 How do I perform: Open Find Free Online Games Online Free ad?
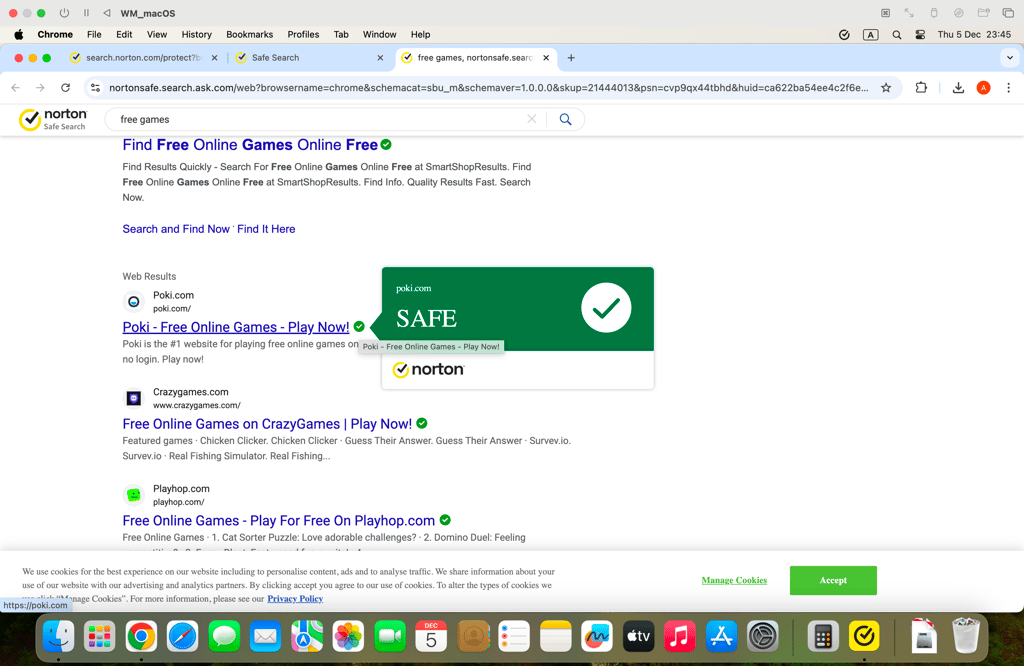250,145
